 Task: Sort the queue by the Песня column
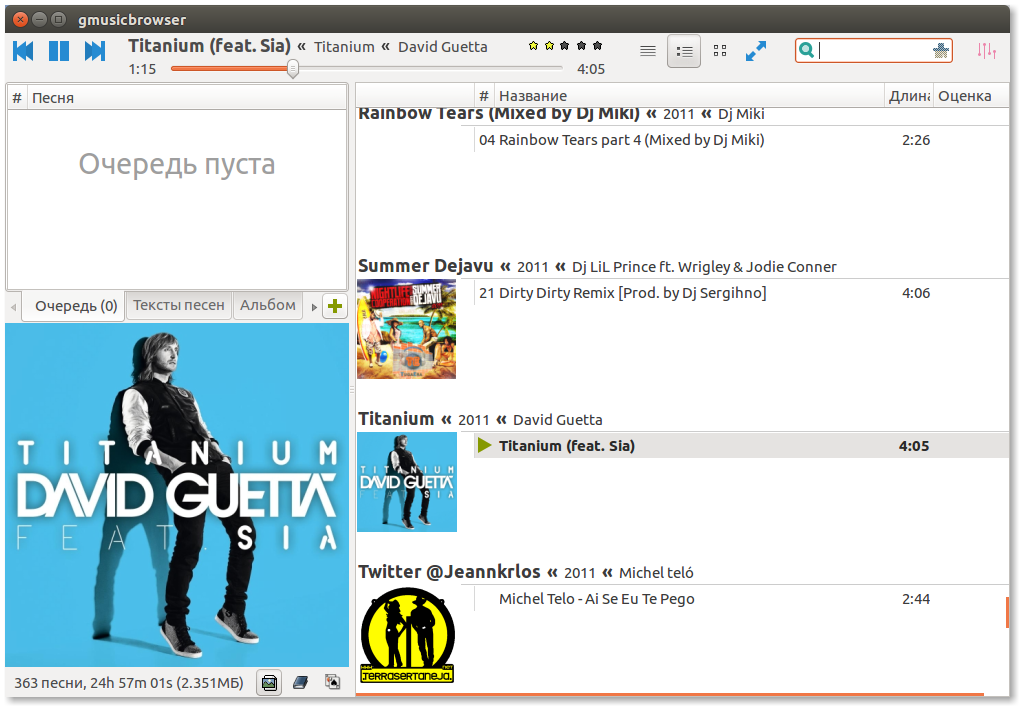(x=187, y=98)
